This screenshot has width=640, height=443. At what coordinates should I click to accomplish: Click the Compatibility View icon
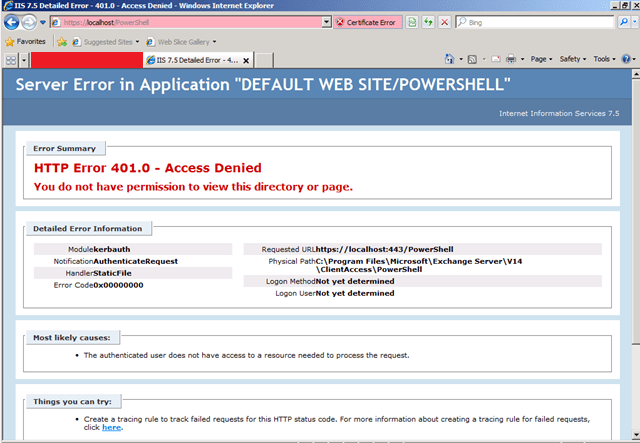412,22
